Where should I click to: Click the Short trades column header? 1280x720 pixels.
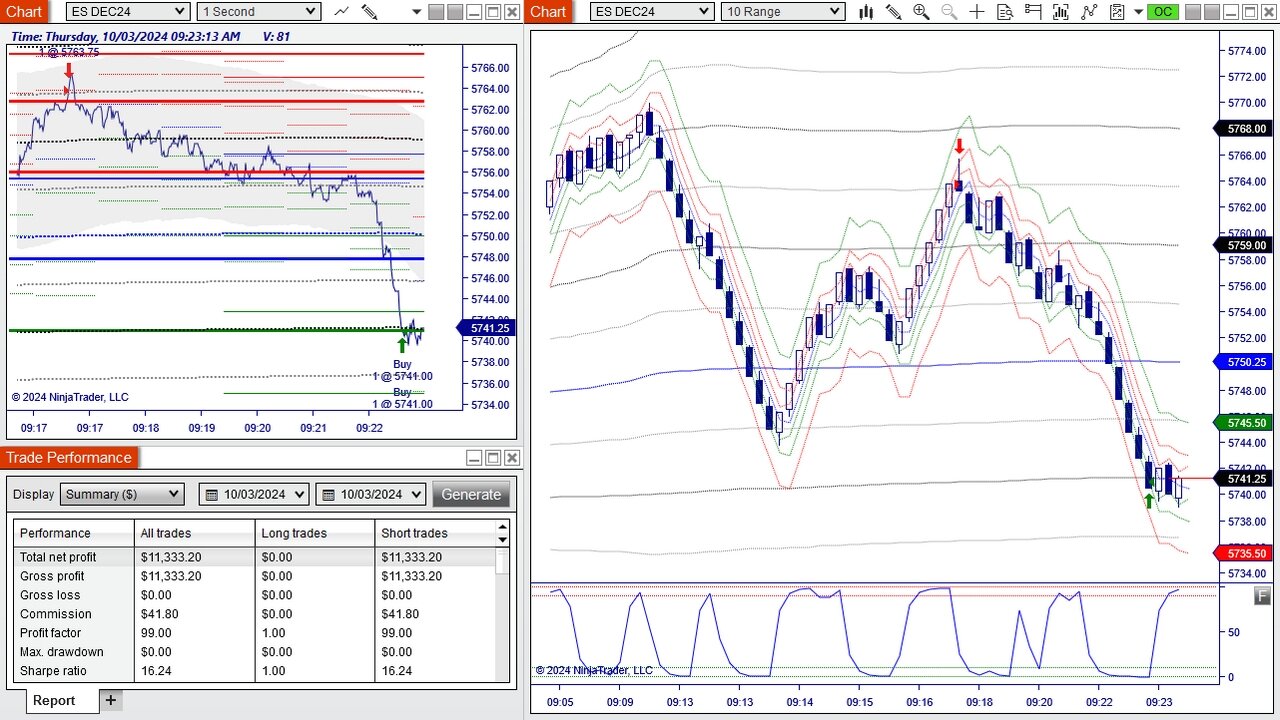[435, 533]
